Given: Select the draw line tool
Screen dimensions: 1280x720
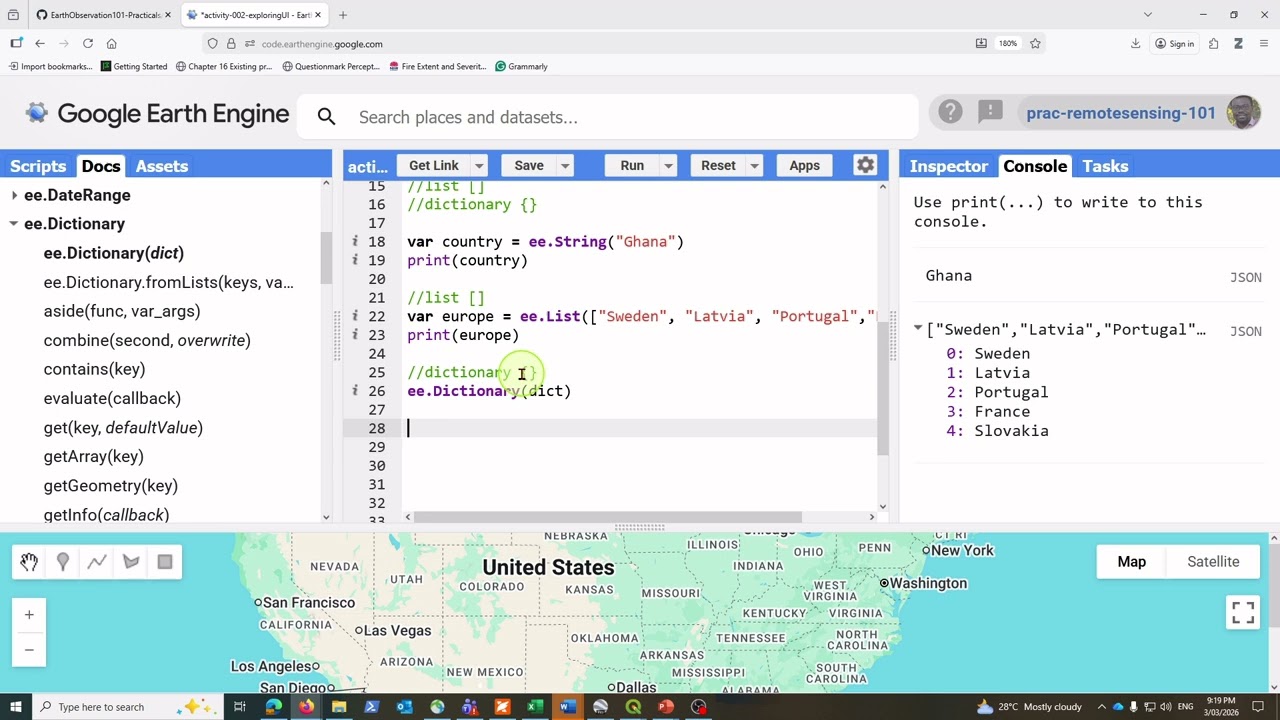Looking at the screenshot, I should (97, 562).
